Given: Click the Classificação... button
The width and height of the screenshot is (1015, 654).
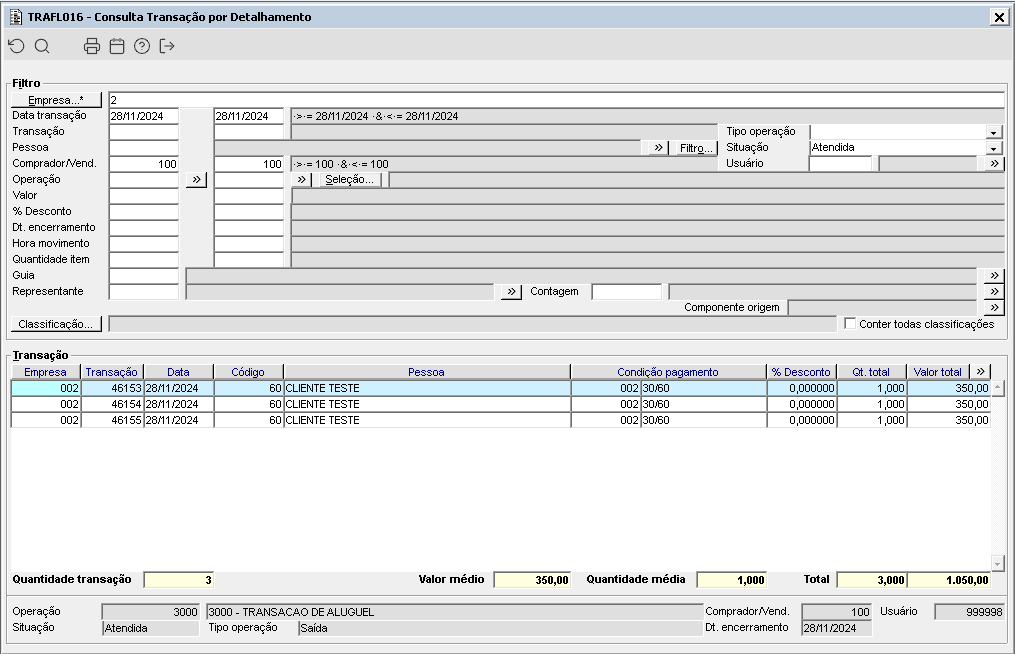Looking at the screenshot, I should click(x=56, y=324).
